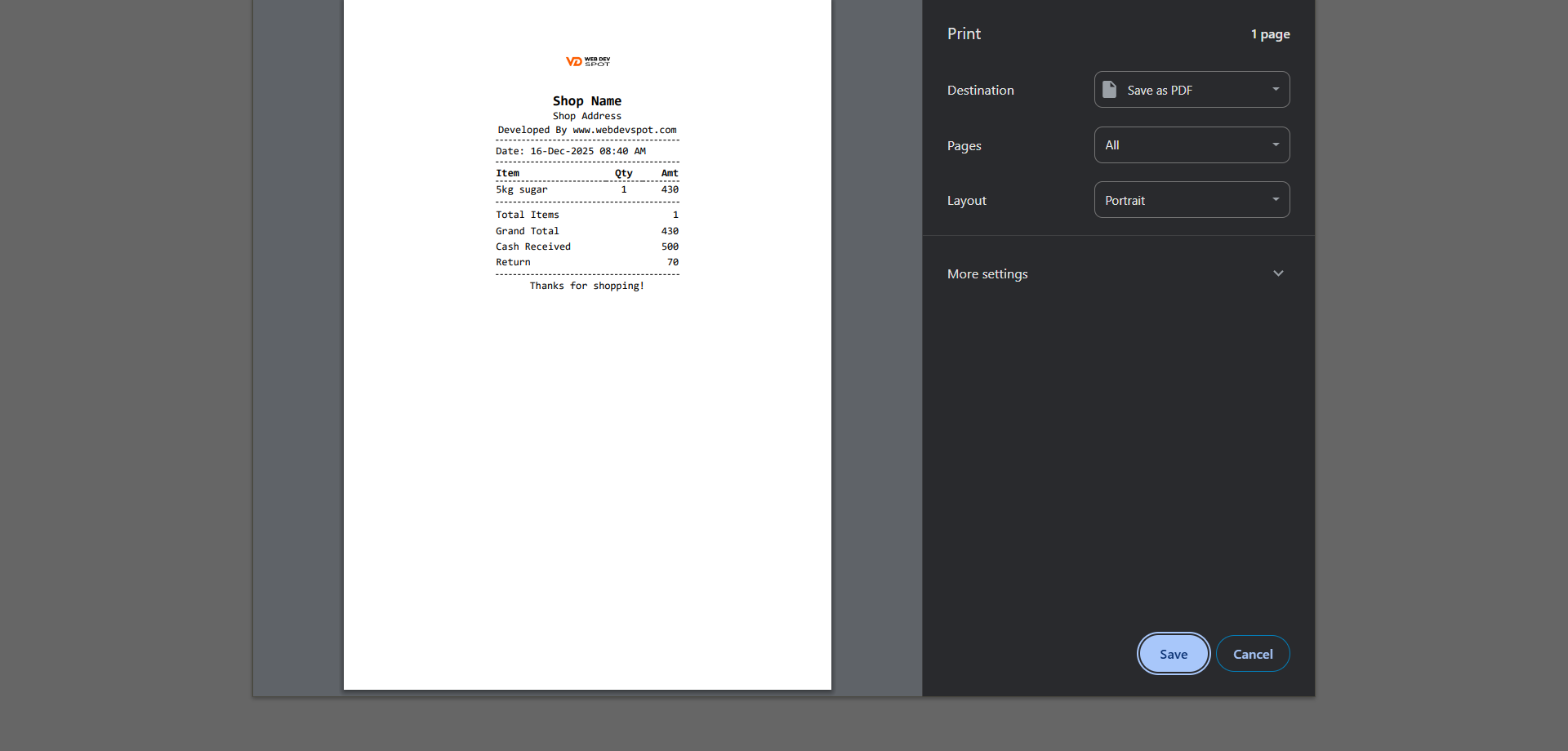Screen dimensions: 1568x751
Task: Cancel the print dialog
Action: [1252, 654]
